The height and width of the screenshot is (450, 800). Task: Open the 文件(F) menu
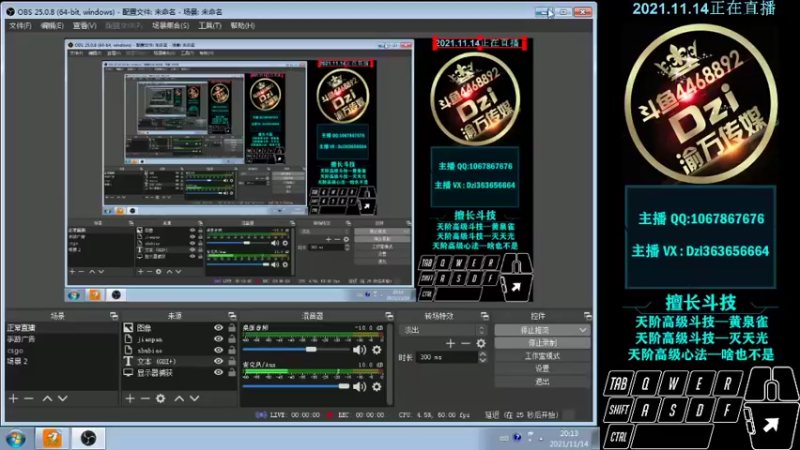pyautogui.click(x=20, y=26)
